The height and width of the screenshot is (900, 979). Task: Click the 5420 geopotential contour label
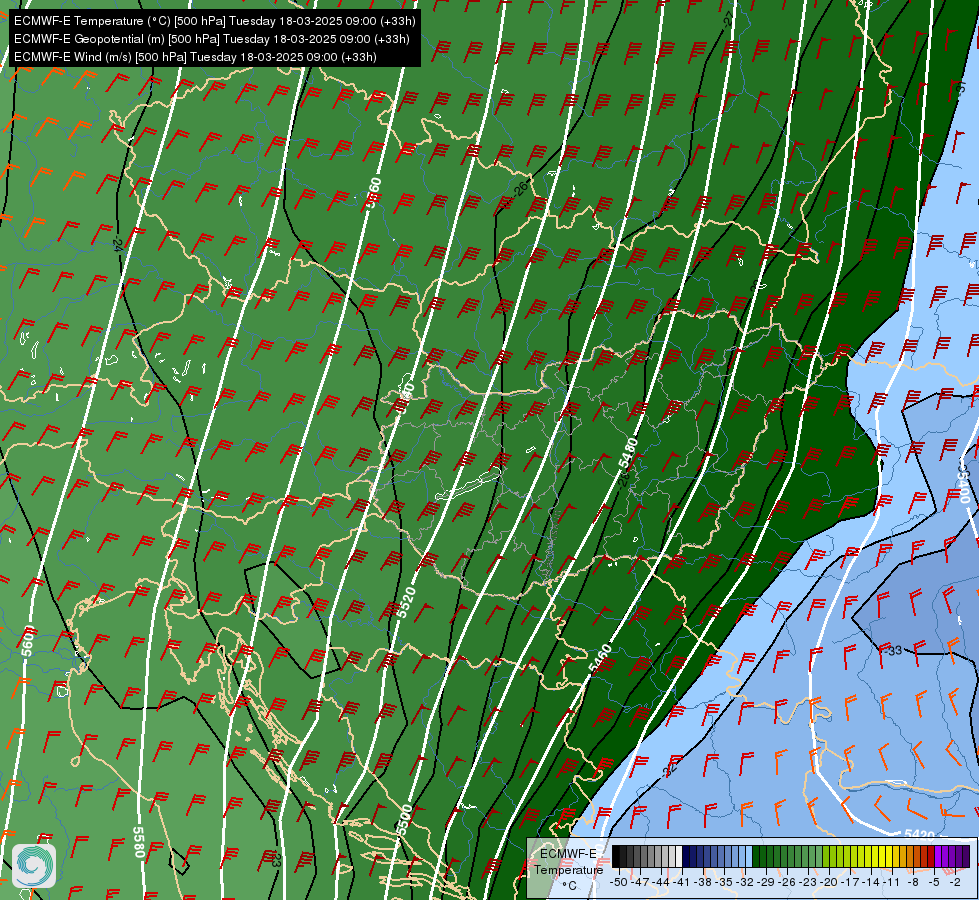point(919,834)
